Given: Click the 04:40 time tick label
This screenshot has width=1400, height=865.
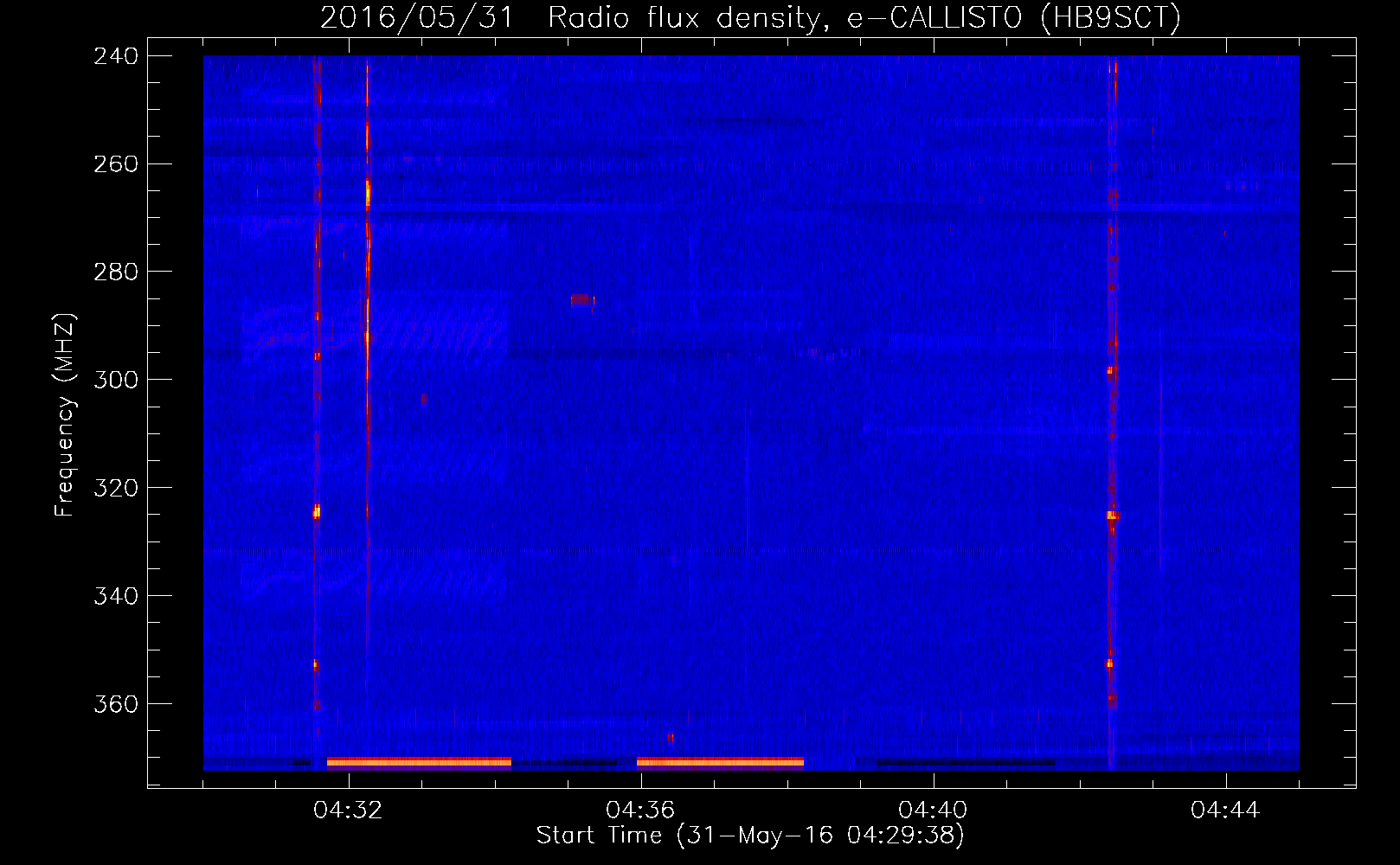Looking at the screenshot, I should [x=933, y=811].
